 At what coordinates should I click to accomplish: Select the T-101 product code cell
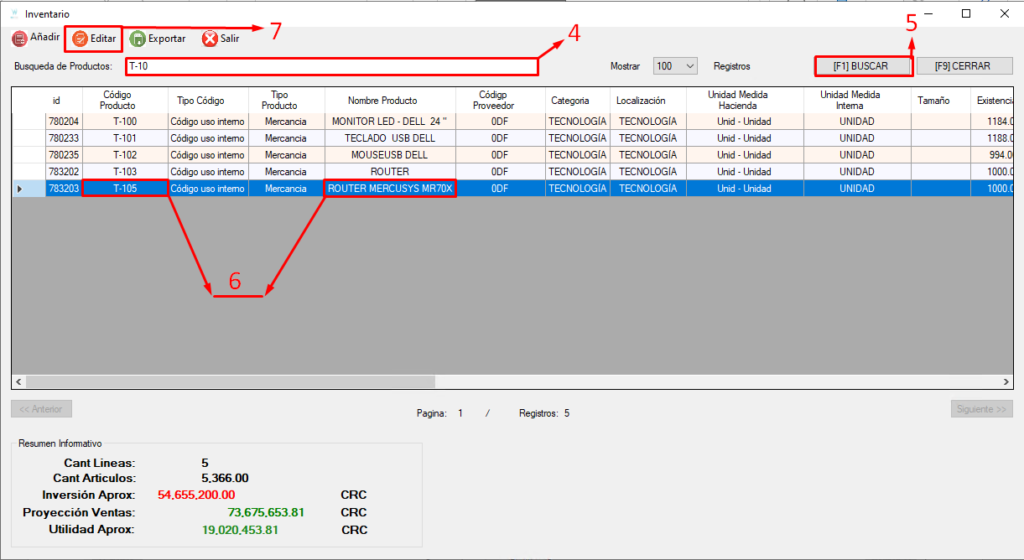tap(125, 138)
